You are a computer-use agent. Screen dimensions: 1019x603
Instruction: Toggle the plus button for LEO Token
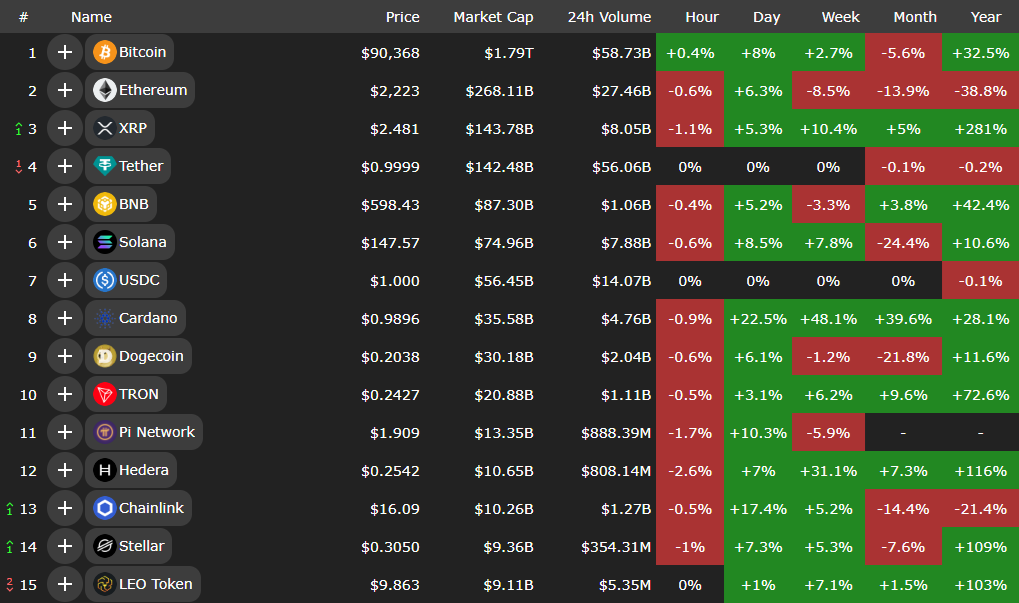[x=65, y=584]
